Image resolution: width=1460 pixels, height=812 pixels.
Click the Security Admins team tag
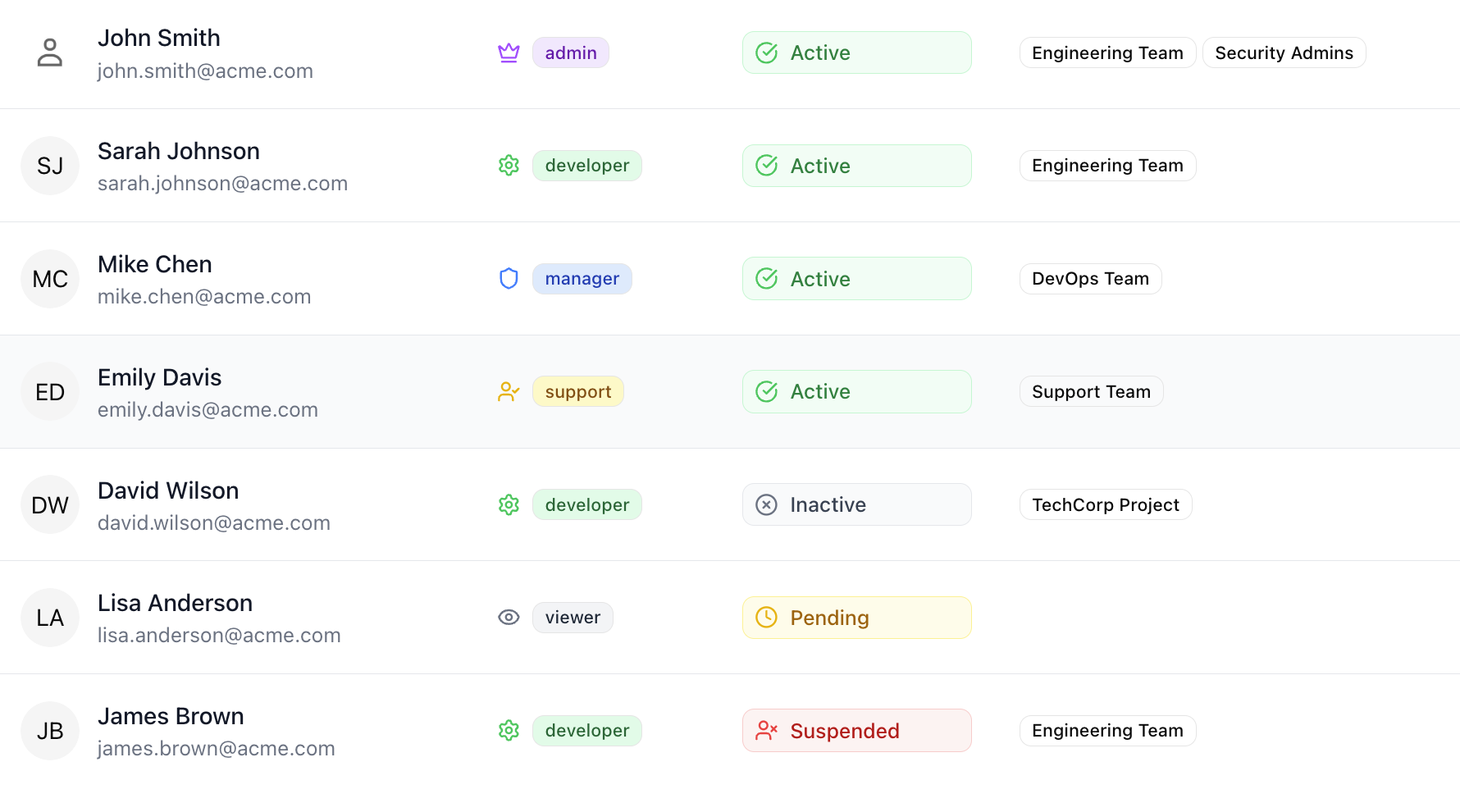pos(1284,52)
